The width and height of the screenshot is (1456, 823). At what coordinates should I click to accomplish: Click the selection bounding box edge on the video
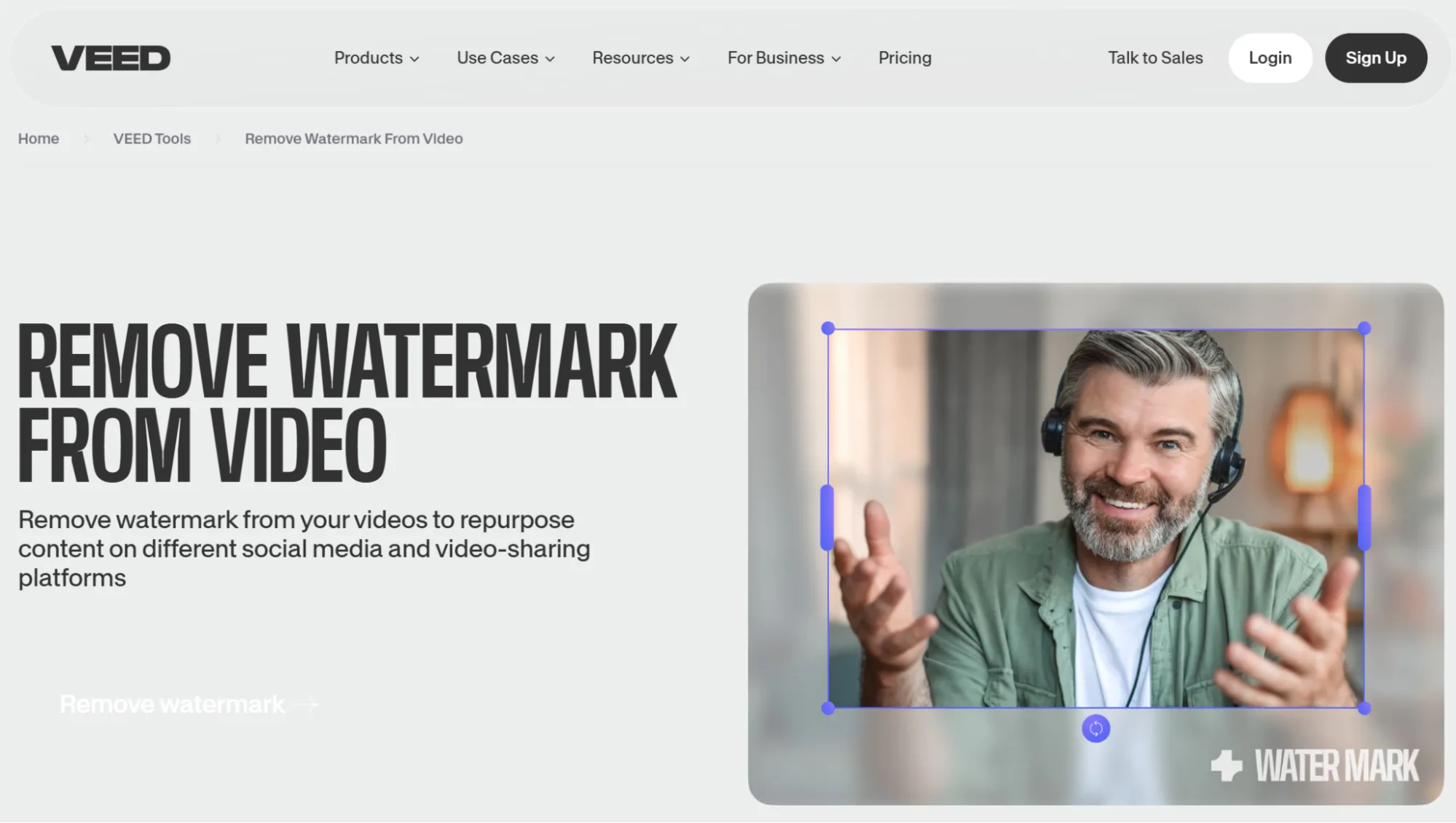1093,328
